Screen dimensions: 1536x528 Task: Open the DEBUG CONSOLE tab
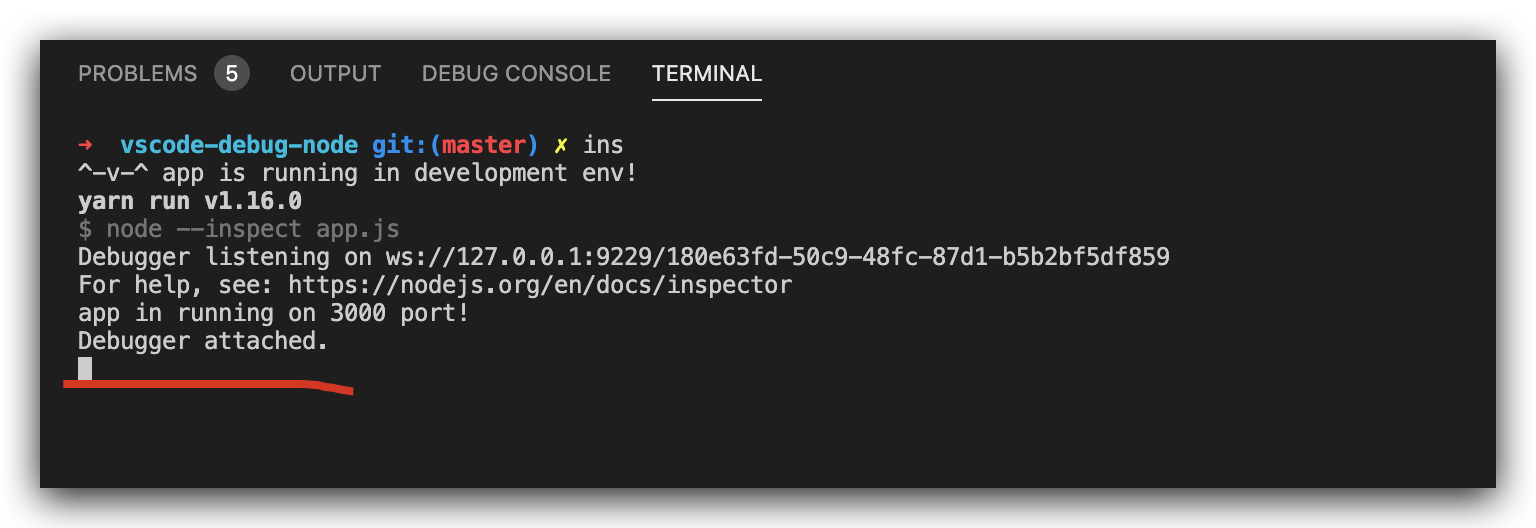click(516, 74)
